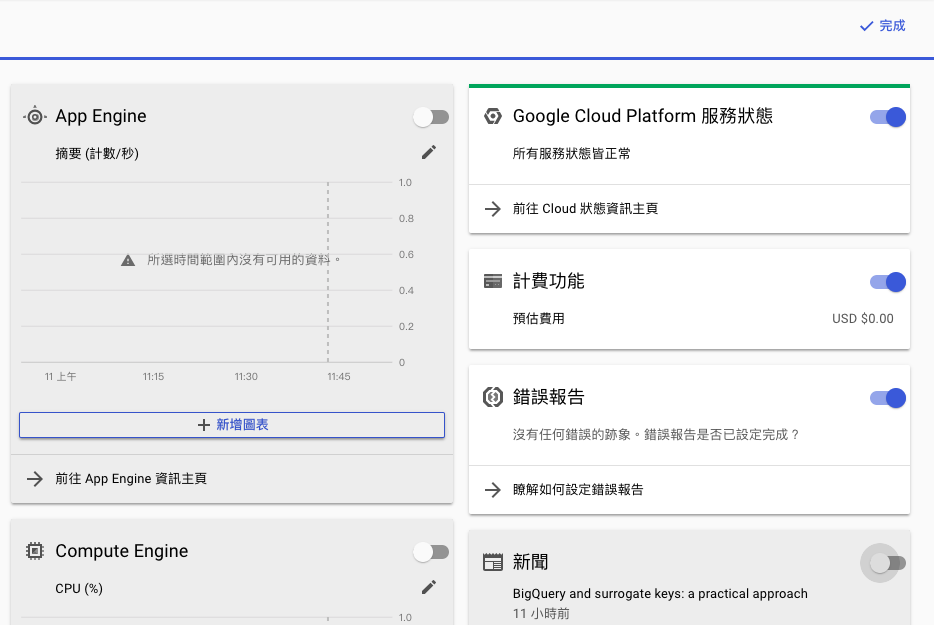Click 完成 to finish customizing
The width and height of the screenshot is (934, 625).
(x=882, y=26)
